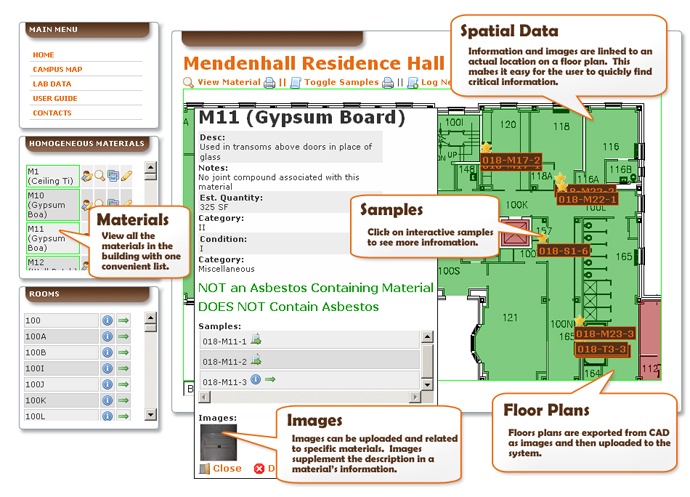Click the View Material magnifier icon
The width and height of the screenshot is (690, 497).
[x=188, y=82]
